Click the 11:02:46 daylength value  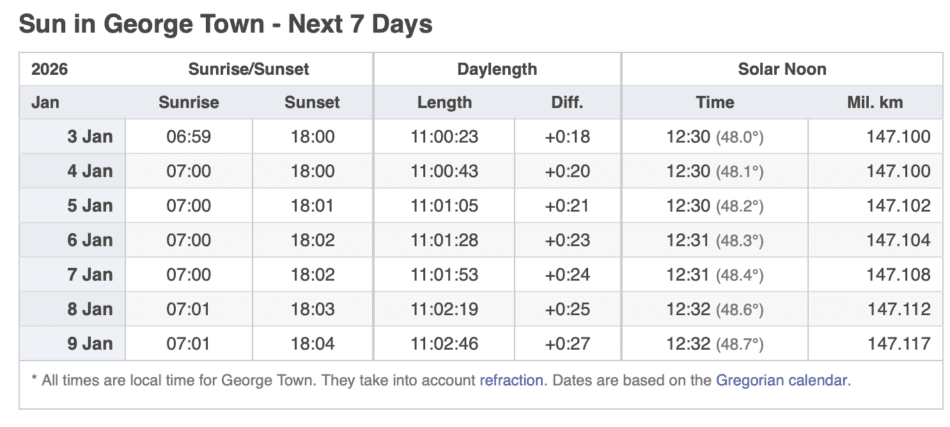point(444,343)
